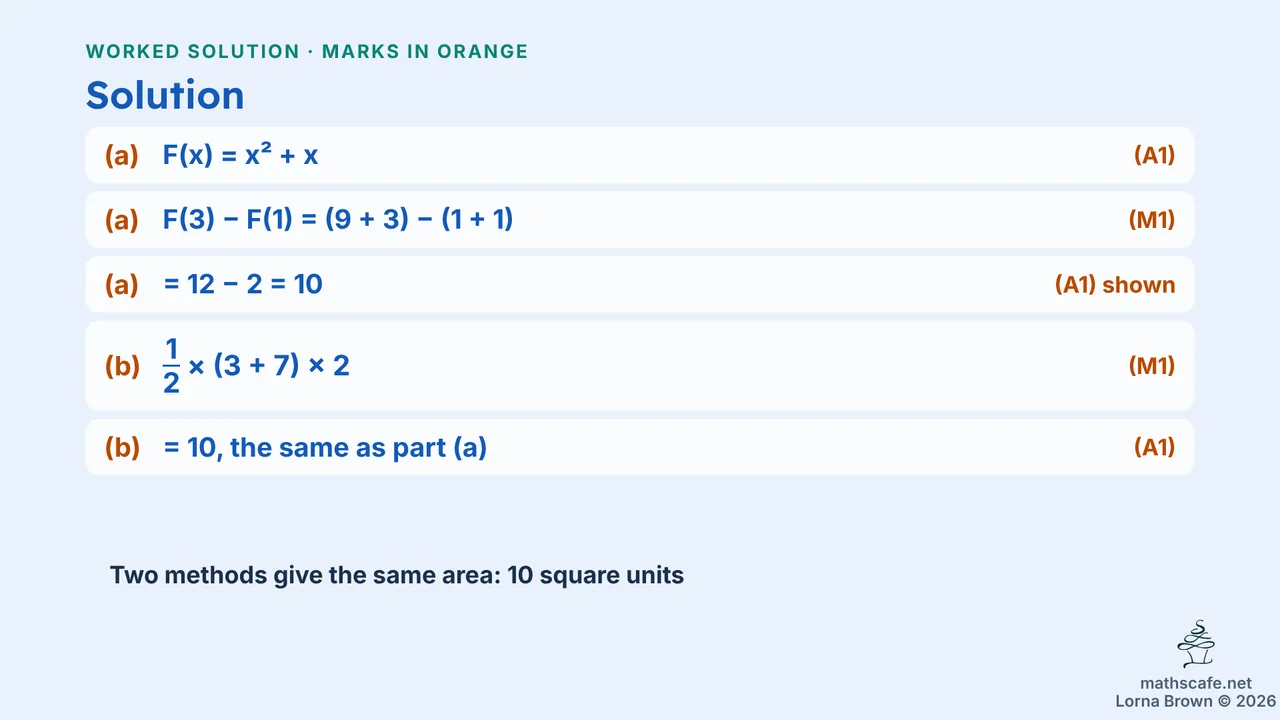Viewport: 1280px width, 720px height.
Task: Click the Lorna Brown © 2026 credit
Action: point(1195,701)
